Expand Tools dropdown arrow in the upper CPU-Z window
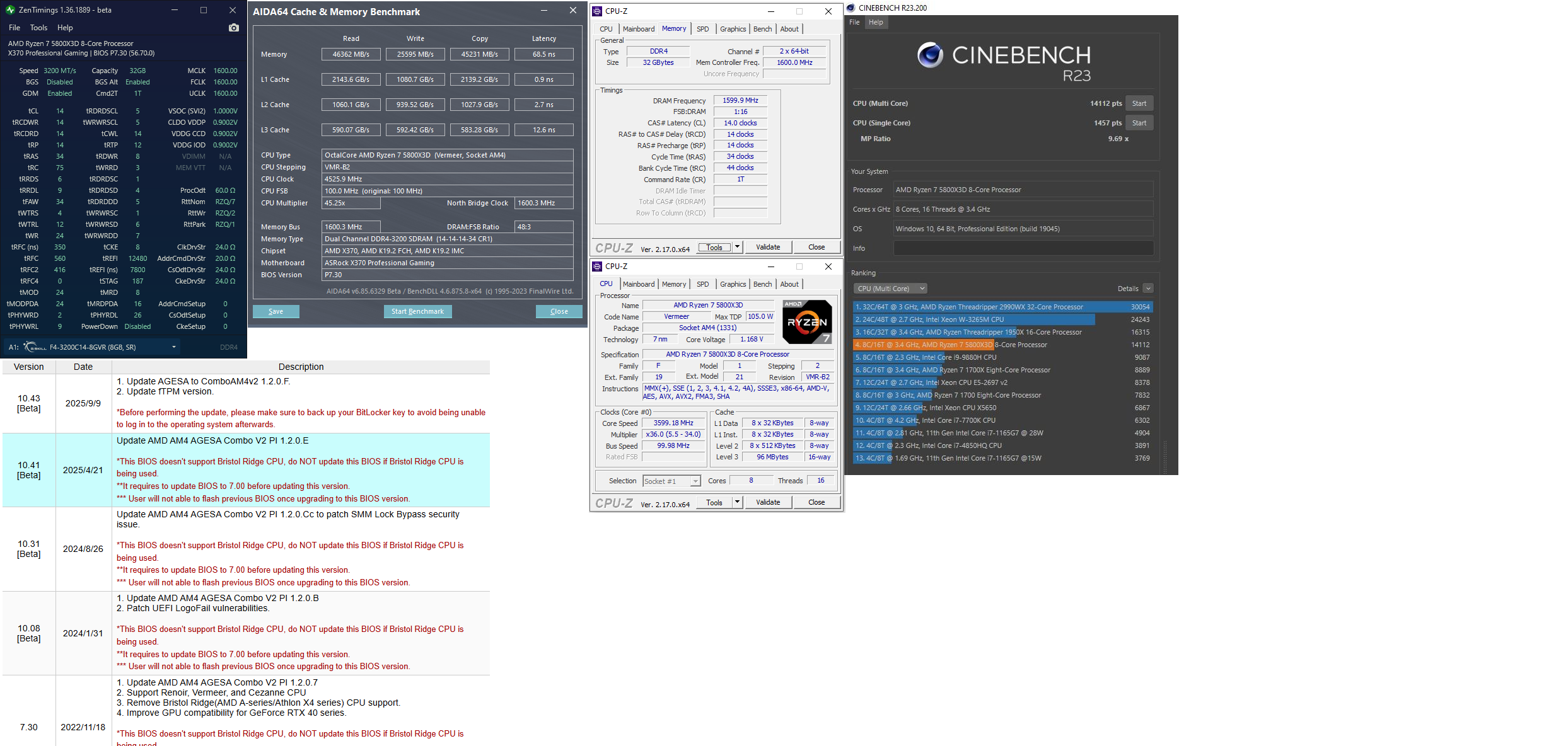Image resolution: width=1568 pixels, height=746 pixels. (x=737, y=247)
